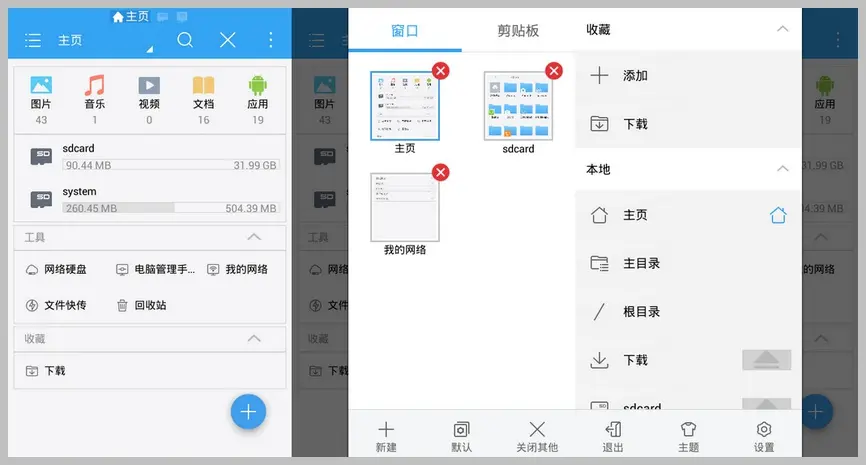Open 我的网络 tool in left panel
866x465 pixels.
coord(237,270)
